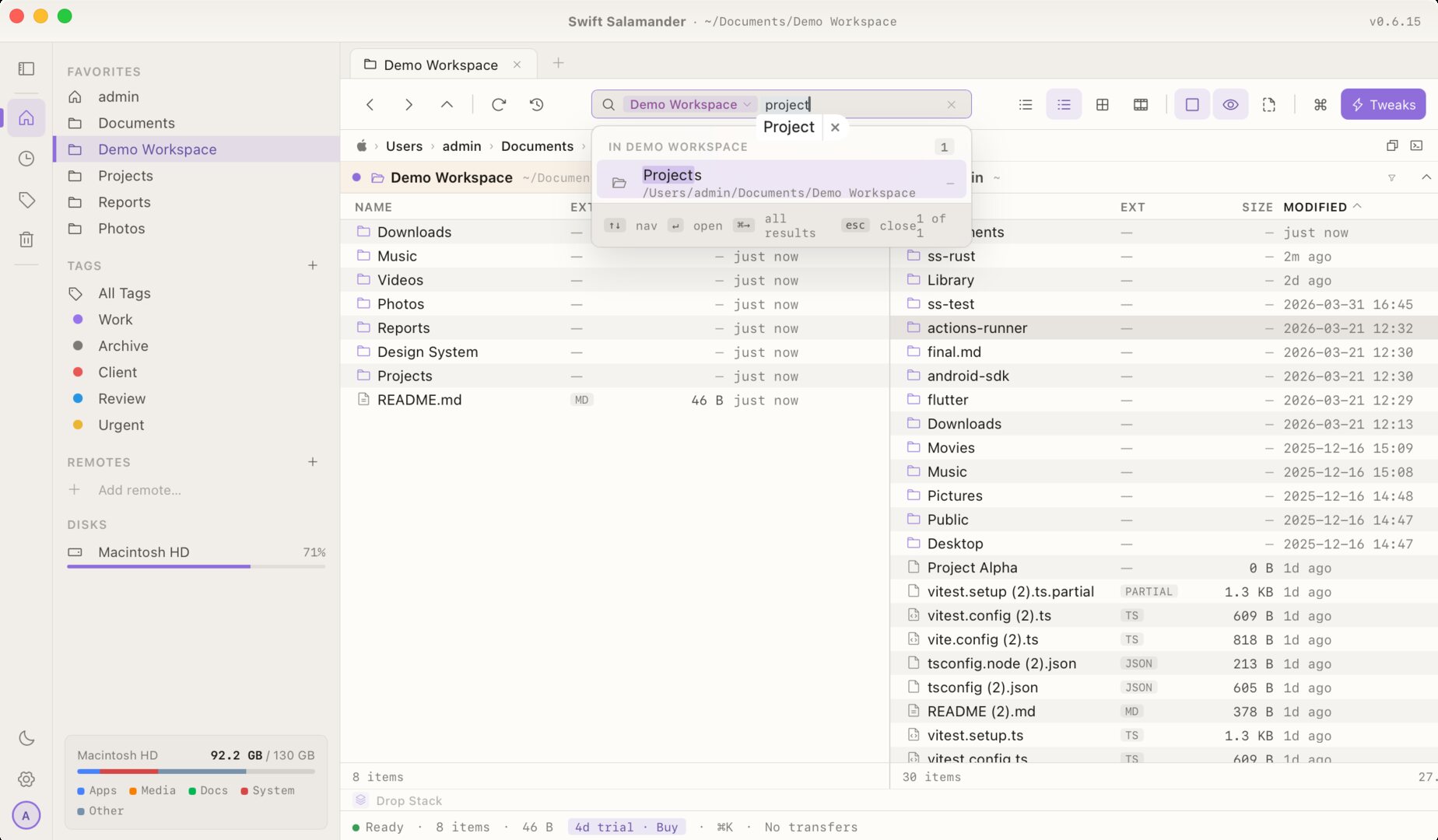Open the Recents panel in sidebar
The width and height of the screenshot is (1438, 840).
click(26, 158)
